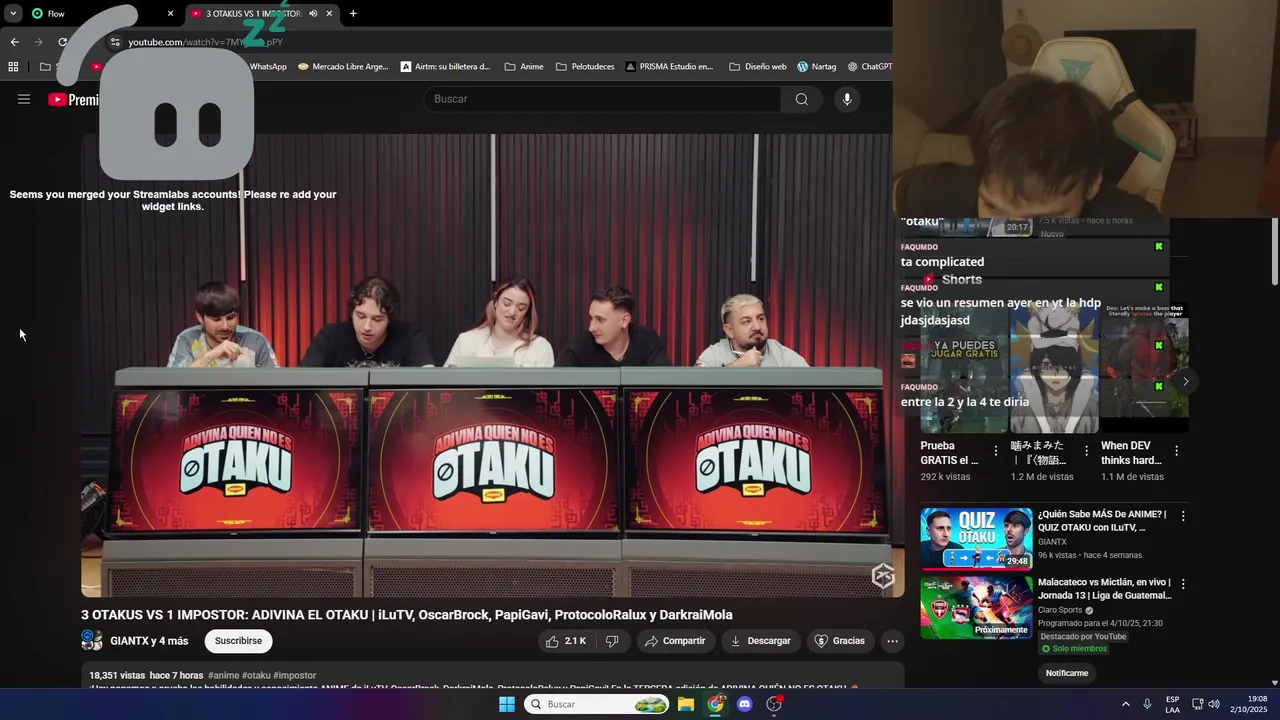1280x720 pixels.
Task: Click the Chrome address bar URL
Action: [x=205, y=42]
